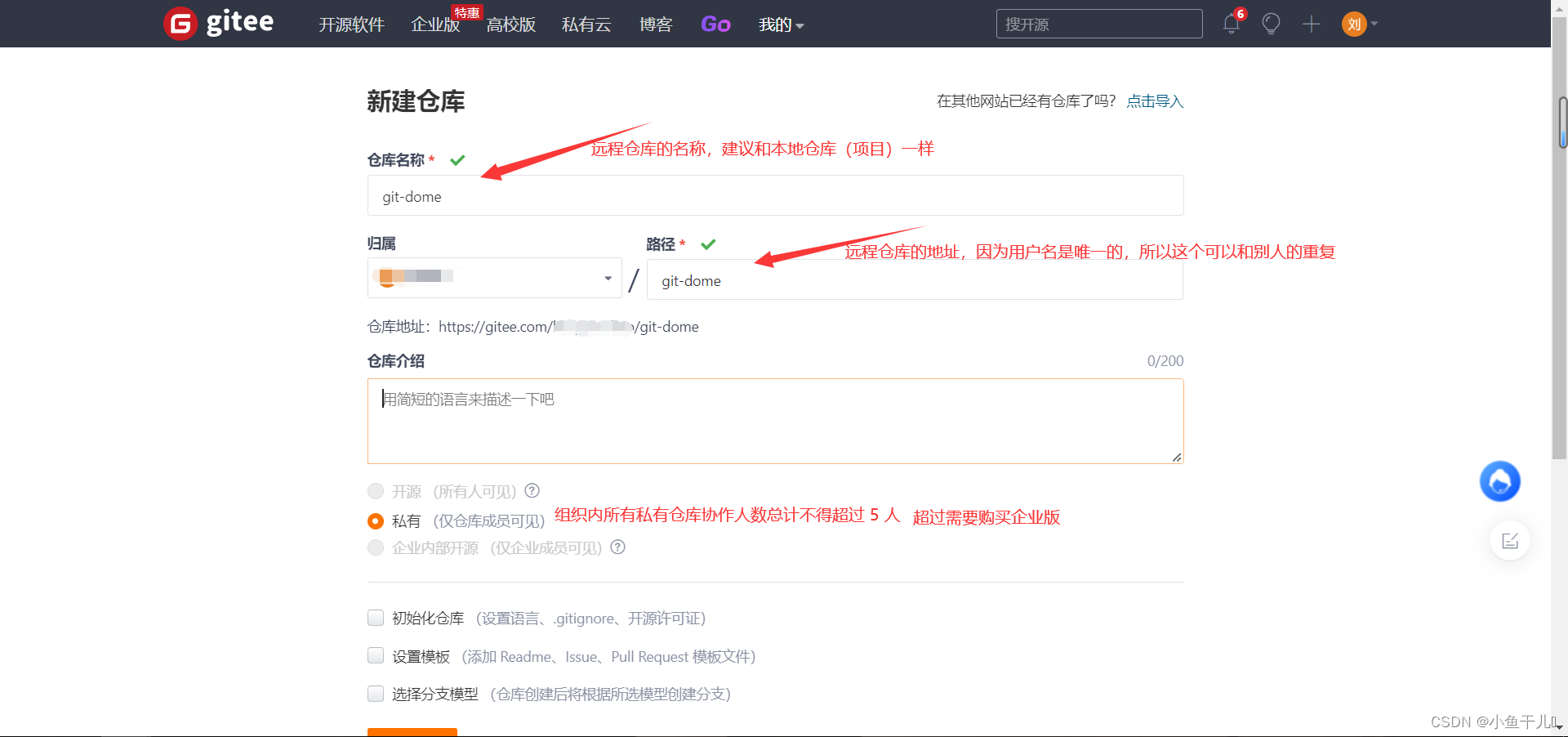Open 企业版 in the navigation bar

435,25
